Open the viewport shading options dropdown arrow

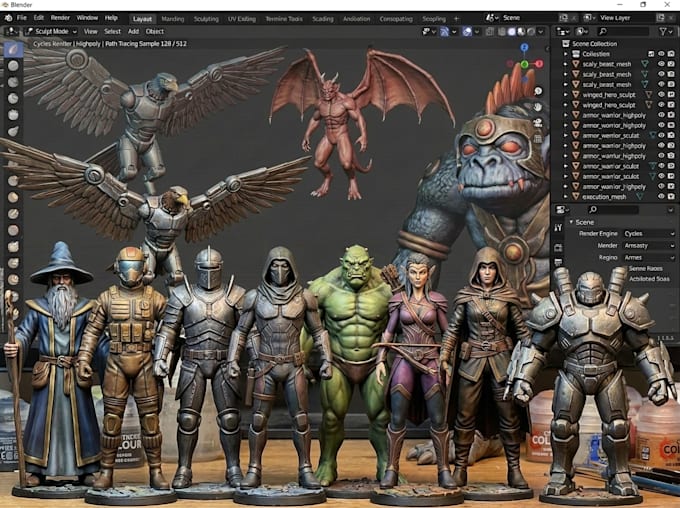click(540, 31)
